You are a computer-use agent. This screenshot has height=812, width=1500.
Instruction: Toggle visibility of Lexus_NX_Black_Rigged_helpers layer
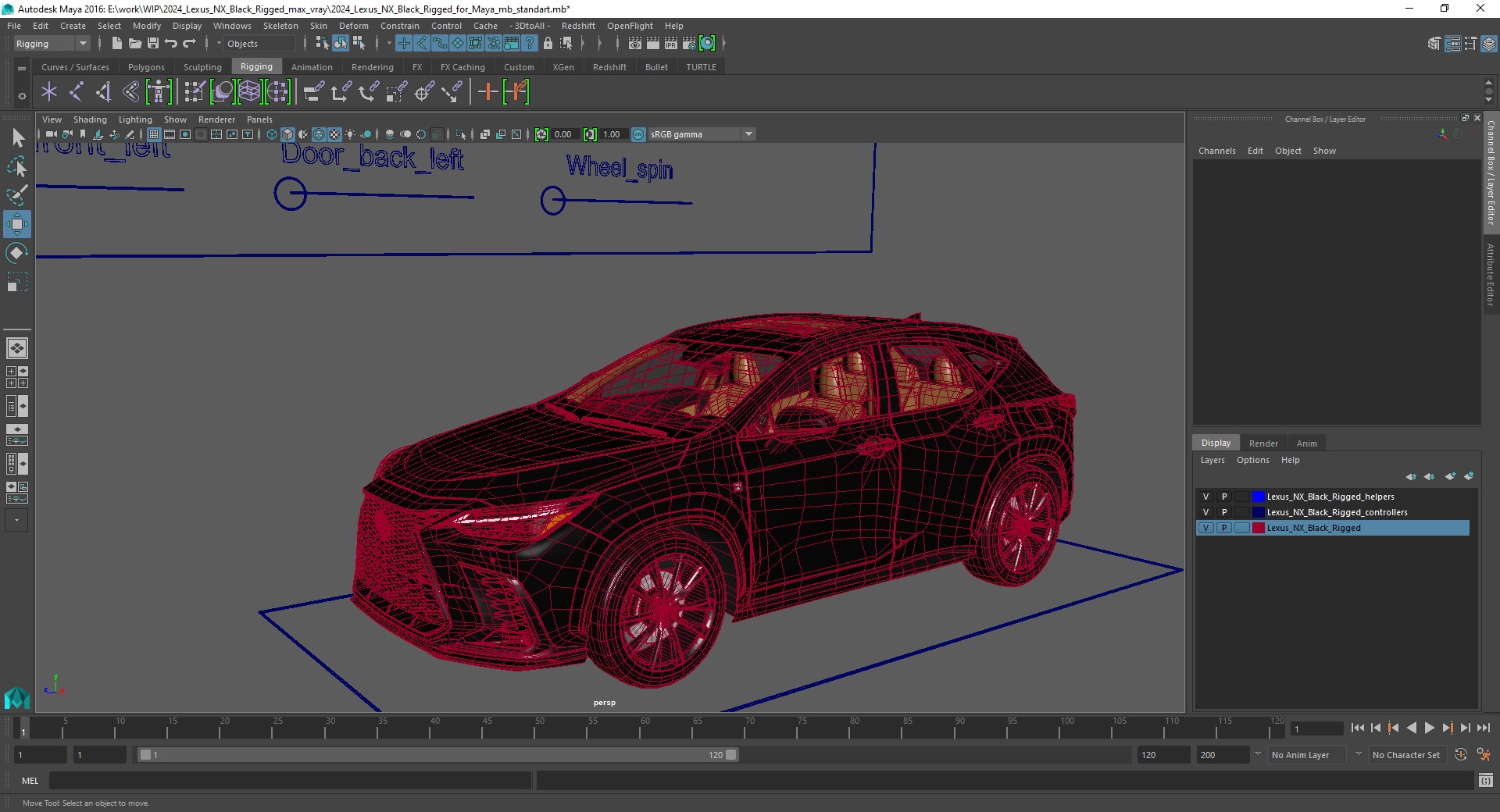[1205, 497]
